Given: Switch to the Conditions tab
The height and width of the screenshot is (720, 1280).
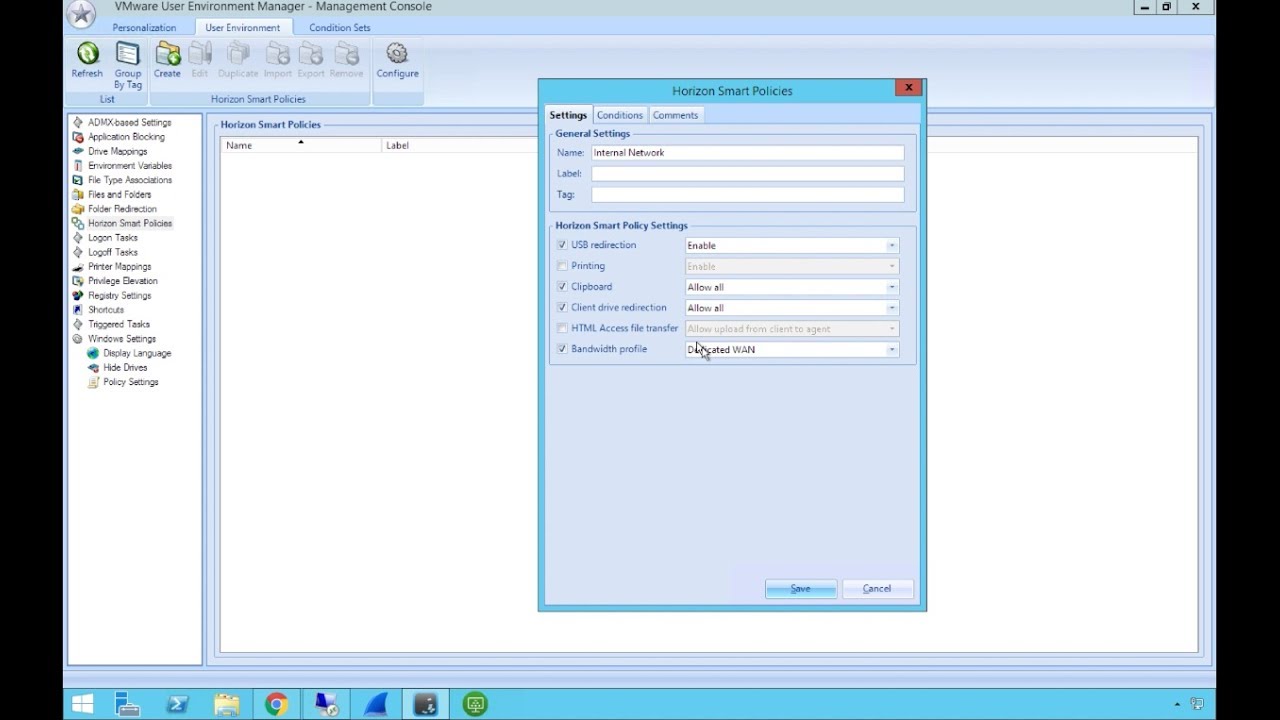Looking at the screenshot, I should coord(619,115).
